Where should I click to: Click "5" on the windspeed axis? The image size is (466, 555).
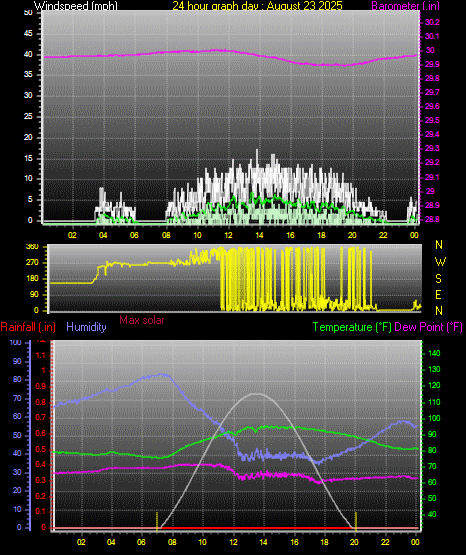30,199
